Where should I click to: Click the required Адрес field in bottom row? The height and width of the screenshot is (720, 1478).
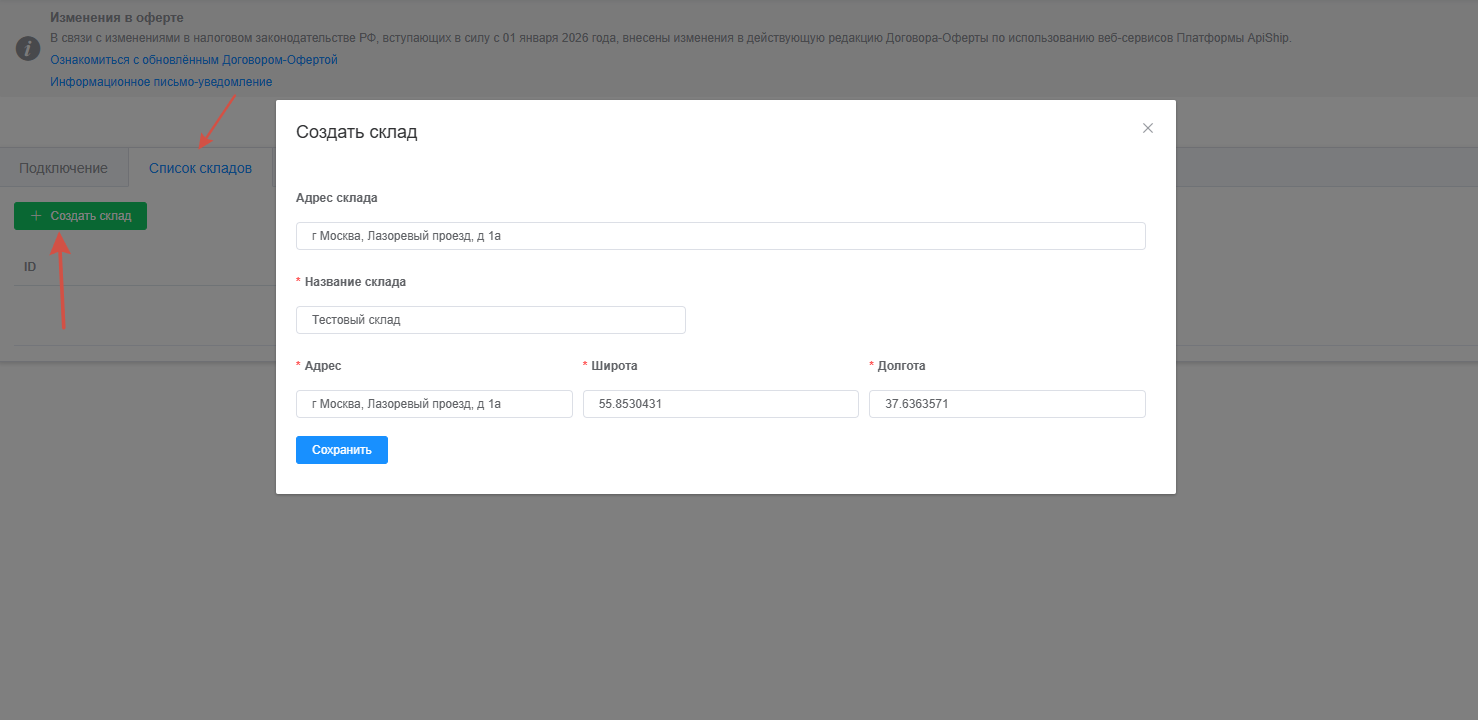[434, 404]
